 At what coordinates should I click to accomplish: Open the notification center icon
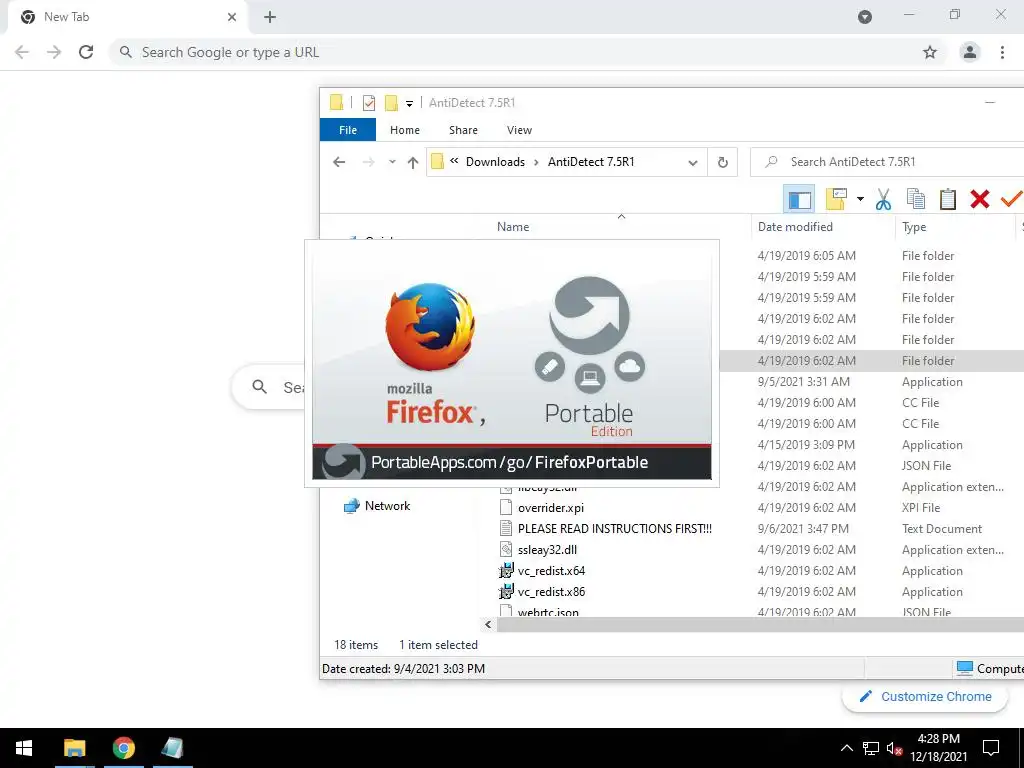coord(991,748)
